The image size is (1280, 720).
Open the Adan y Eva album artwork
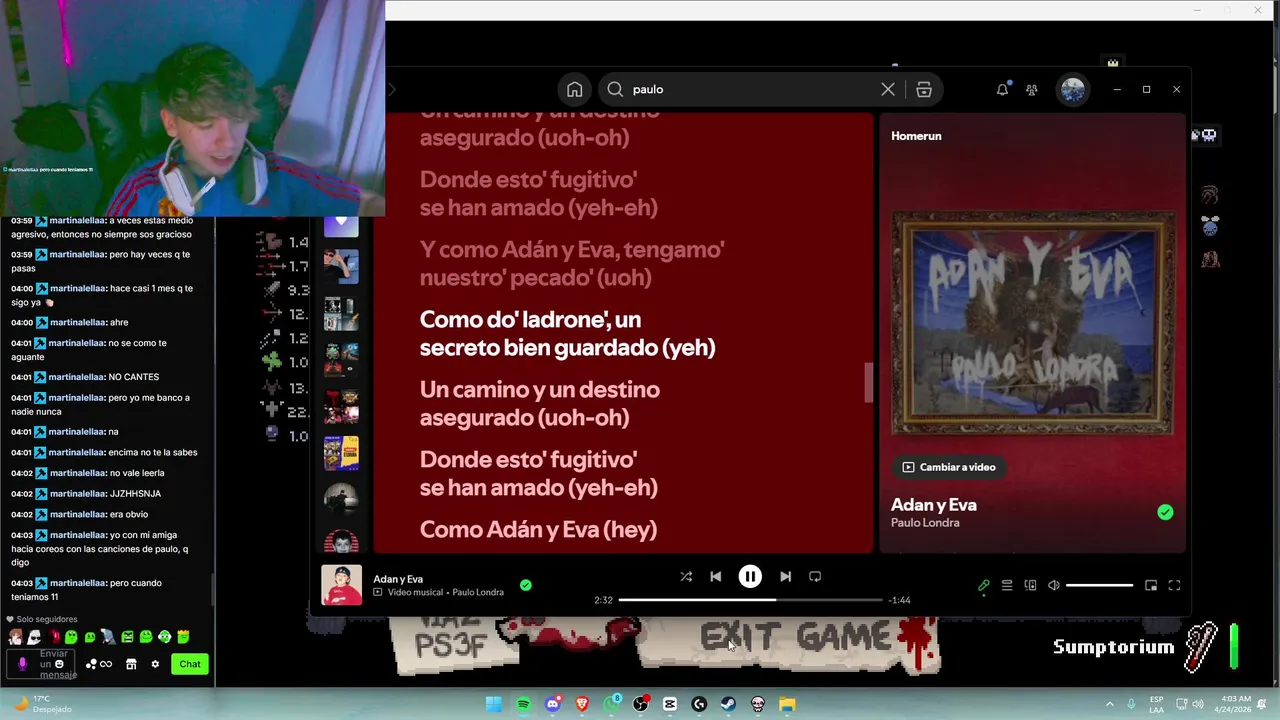1032,323
